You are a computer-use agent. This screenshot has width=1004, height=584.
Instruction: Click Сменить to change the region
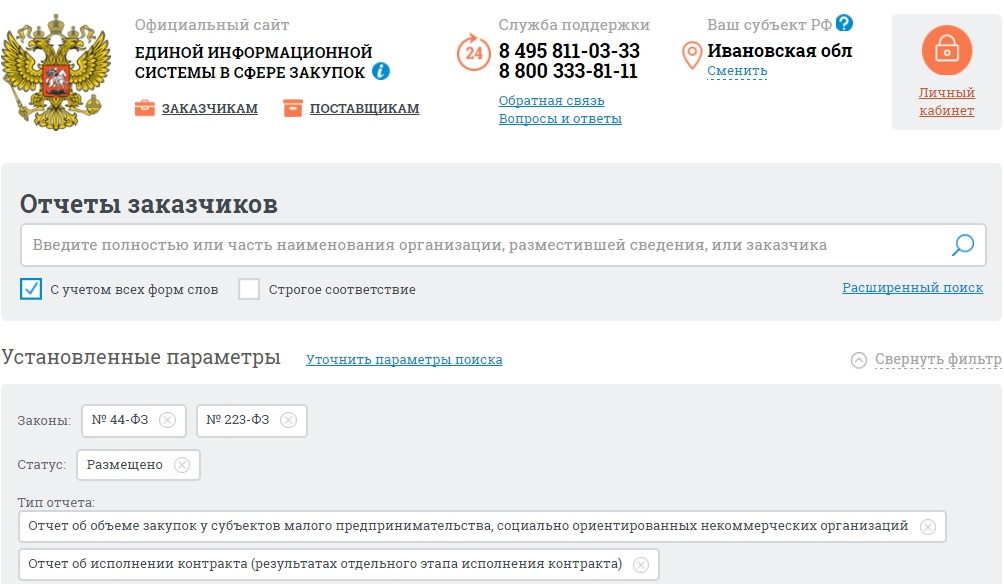point(737,71)
